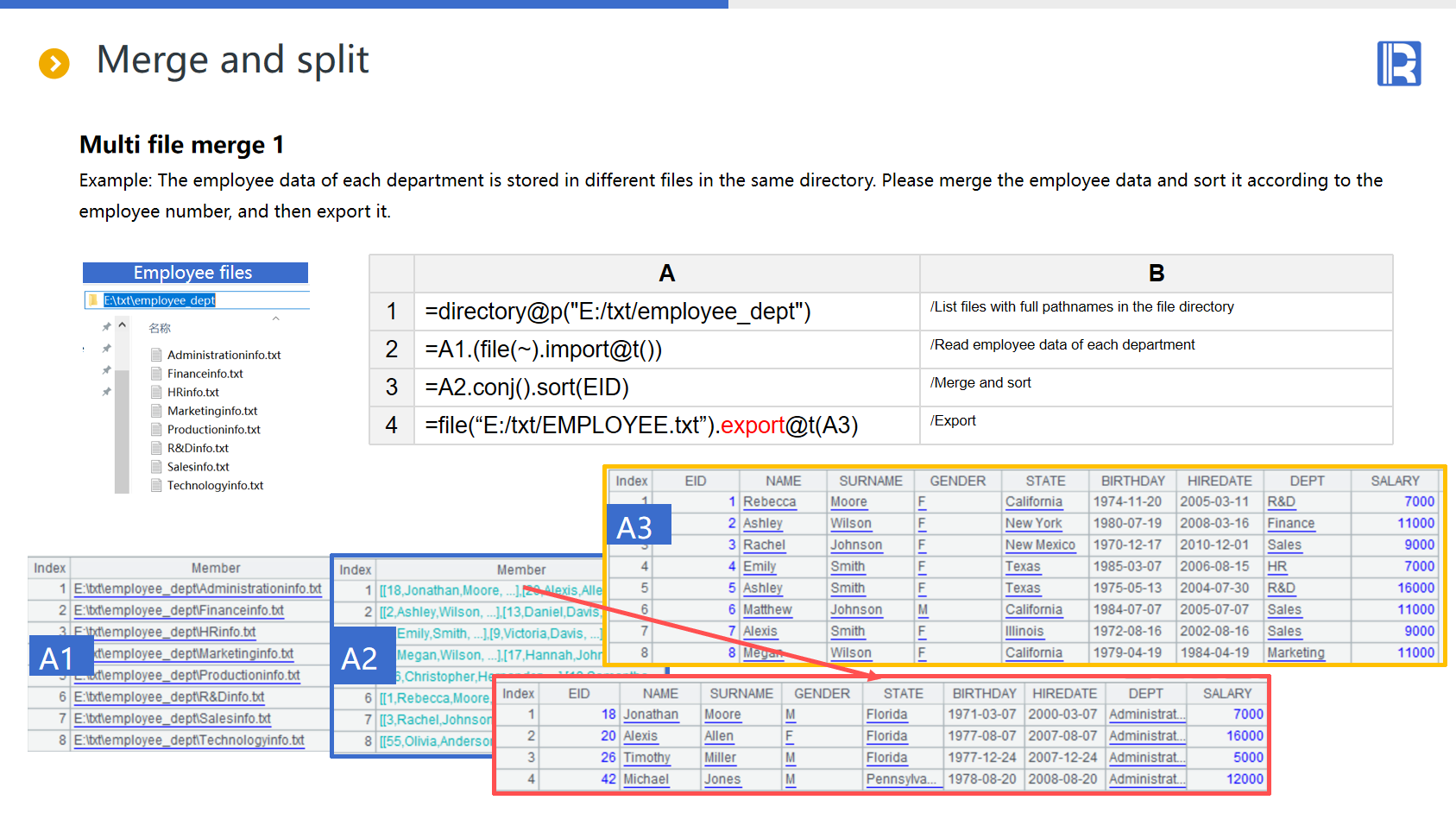Select the HRinfo.txt file icon
1456x819 pixels.
pyautogui.click(x=156, y=392)
